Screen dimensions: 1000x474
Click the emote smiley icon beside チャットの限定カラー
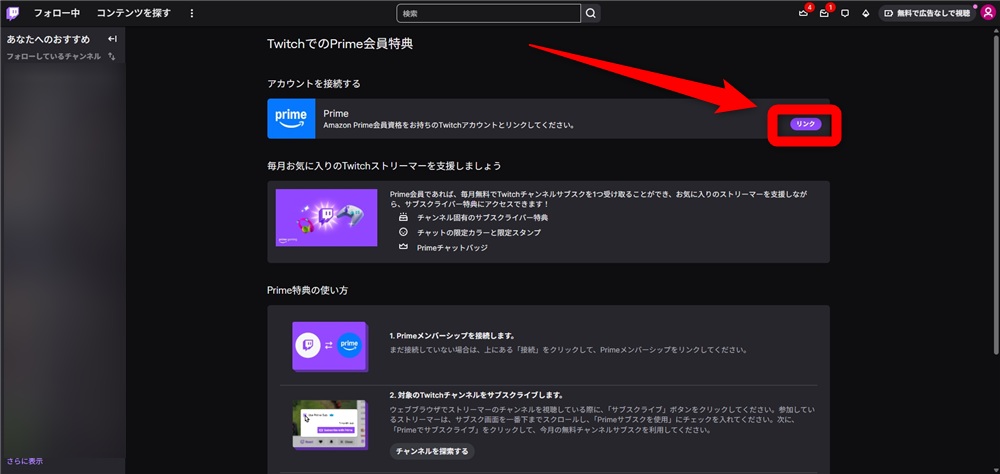(x=402, y=232)
